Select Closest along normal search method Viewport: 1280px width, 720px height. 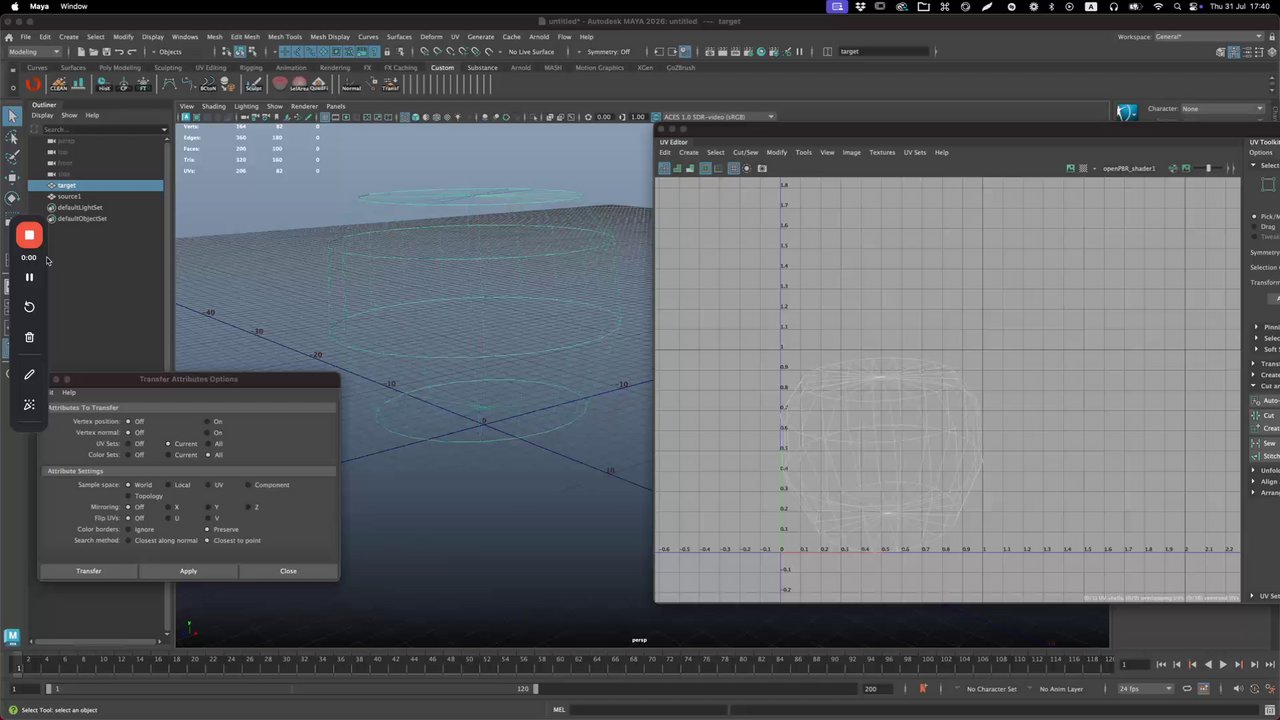[x=129, y=540]
